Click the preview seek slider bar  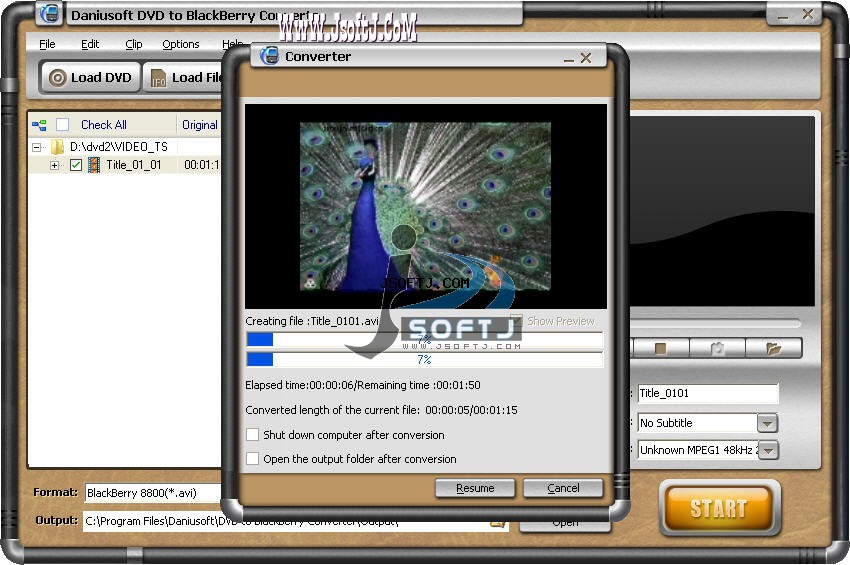tap(714, 323)
